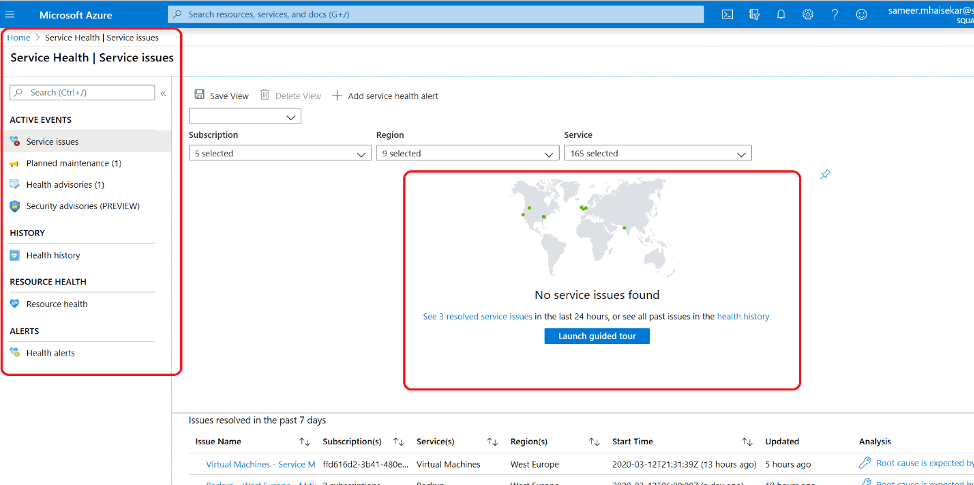Click the plus icon for Add service health alert
The image size is (974, 485).
[337, 96]
